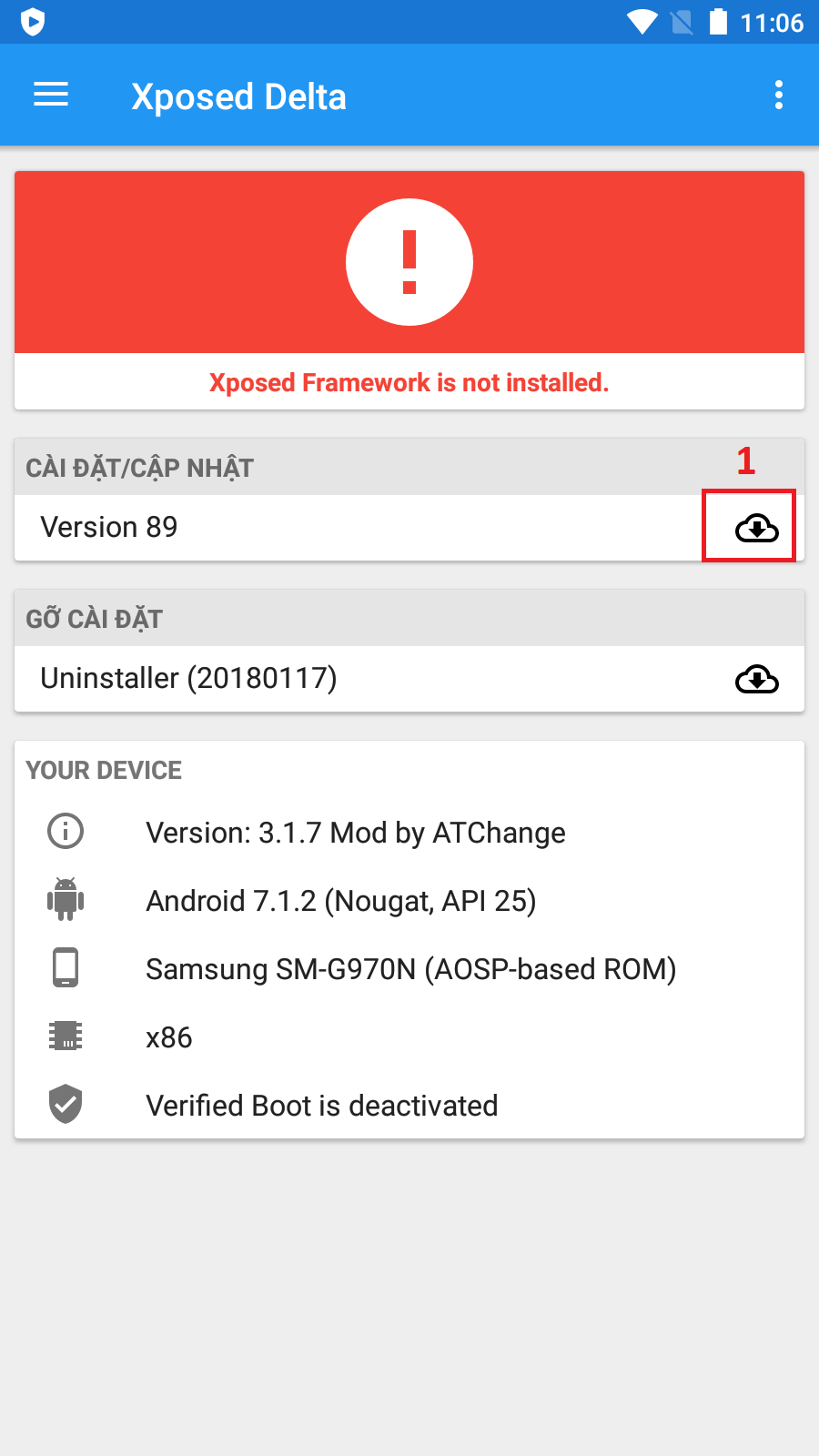Tap the "Xposed Framework is not installed" message
The height and width of the screenshot is (1456, 819).
point(409,382)
